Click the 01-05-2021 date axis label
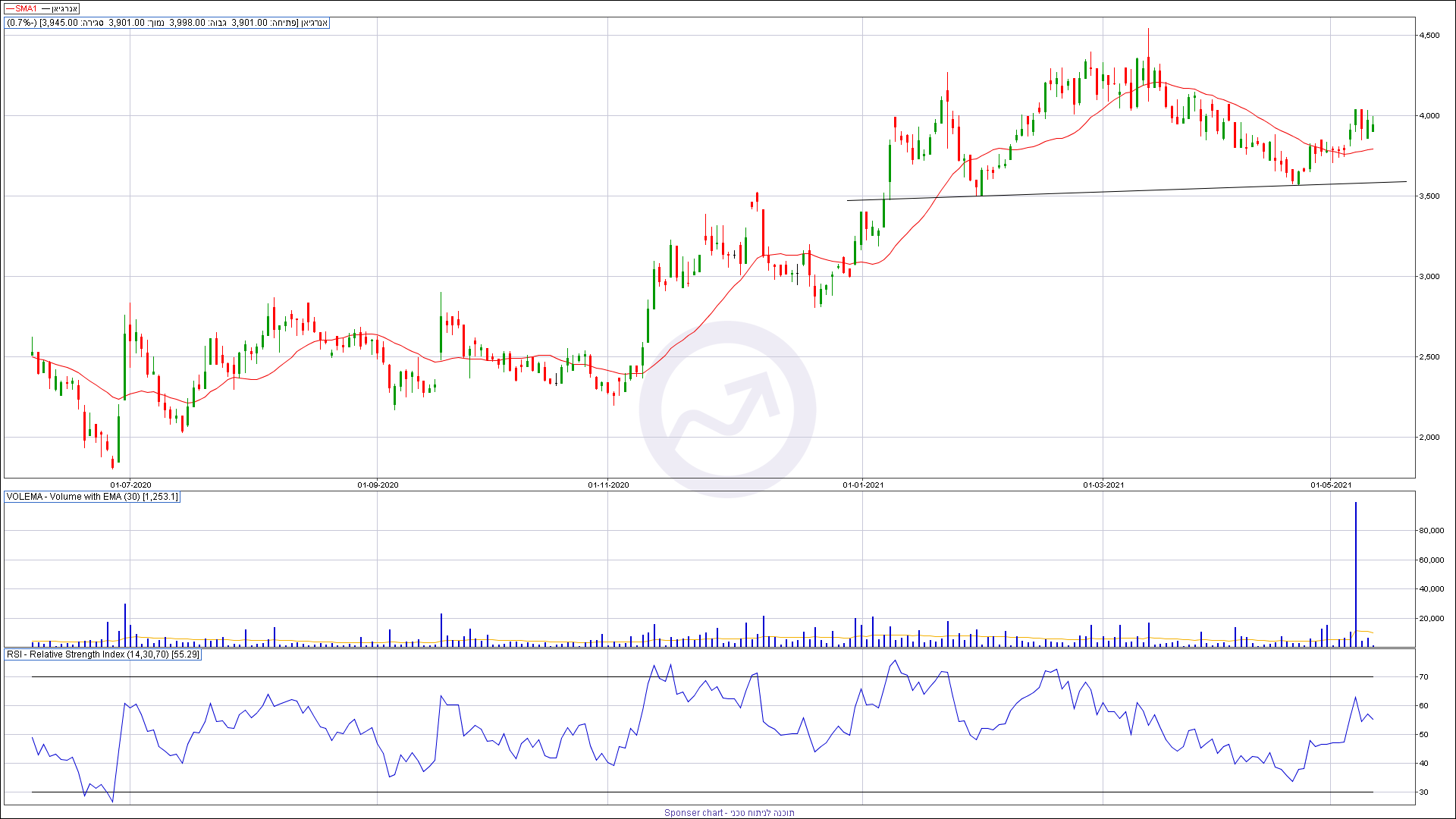 1332,485
